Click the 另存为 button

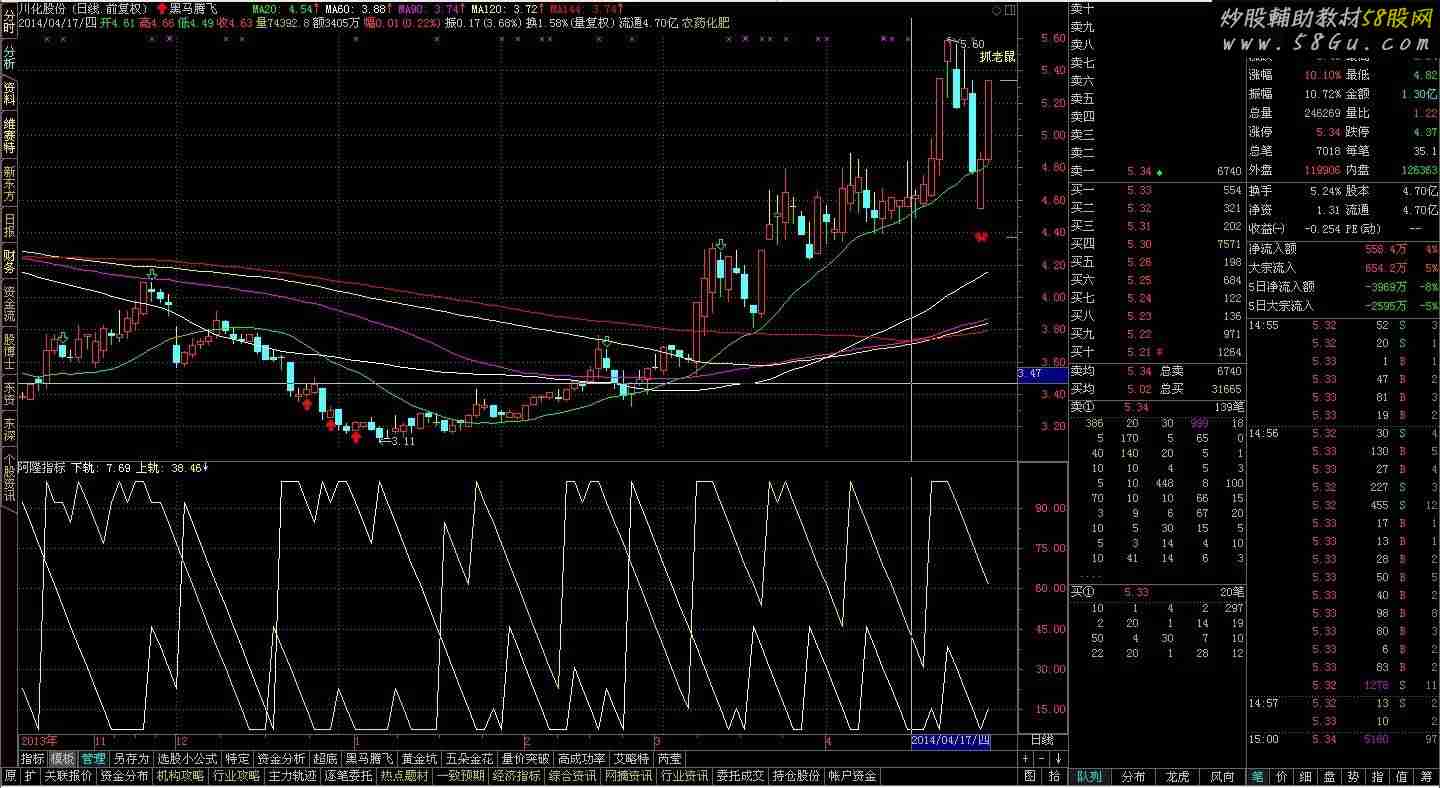pos(131,759)
